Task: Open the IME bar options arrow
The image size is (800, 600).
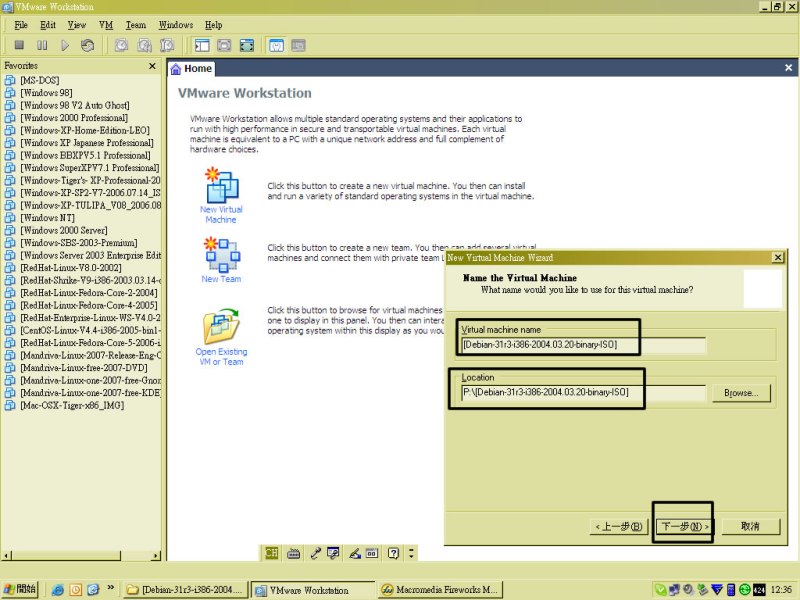Action: [411, 553]
